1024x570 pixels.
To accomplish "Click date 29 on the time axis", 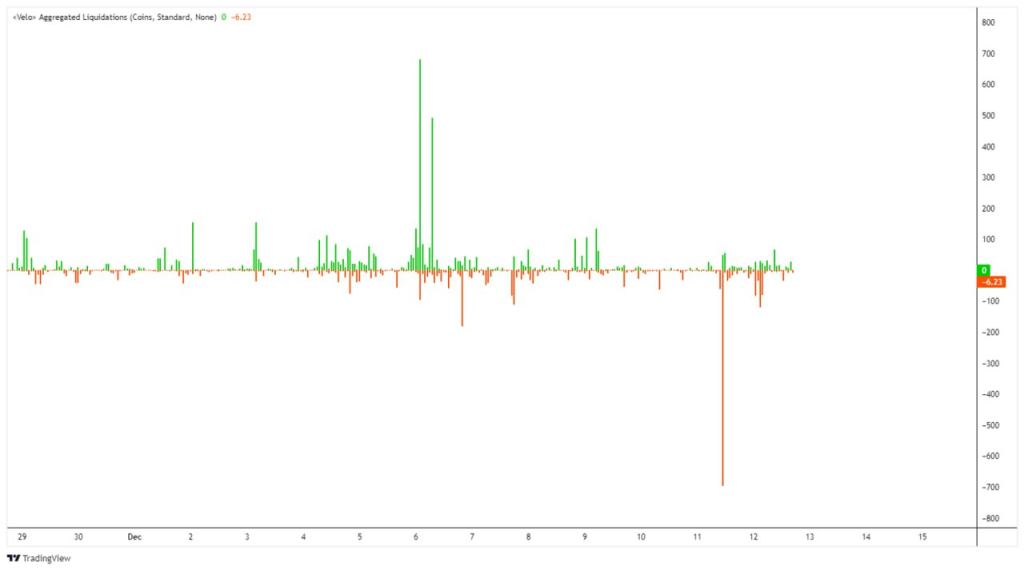I will (22, 537).
